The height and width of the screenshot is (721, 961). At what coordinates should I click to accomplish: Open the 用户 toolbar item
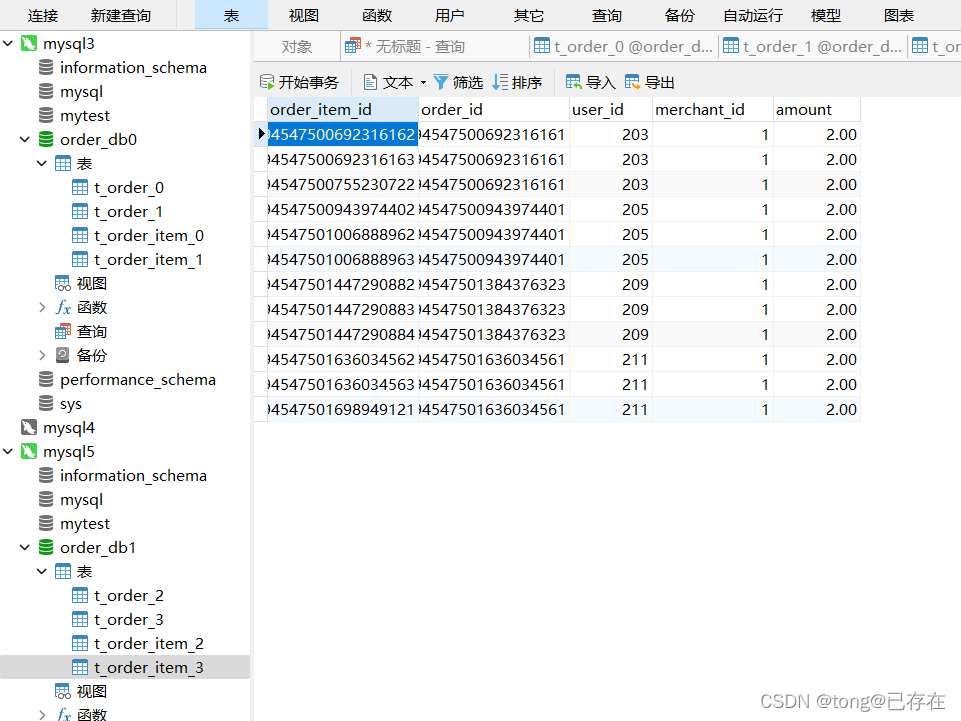tap(449, 15)
